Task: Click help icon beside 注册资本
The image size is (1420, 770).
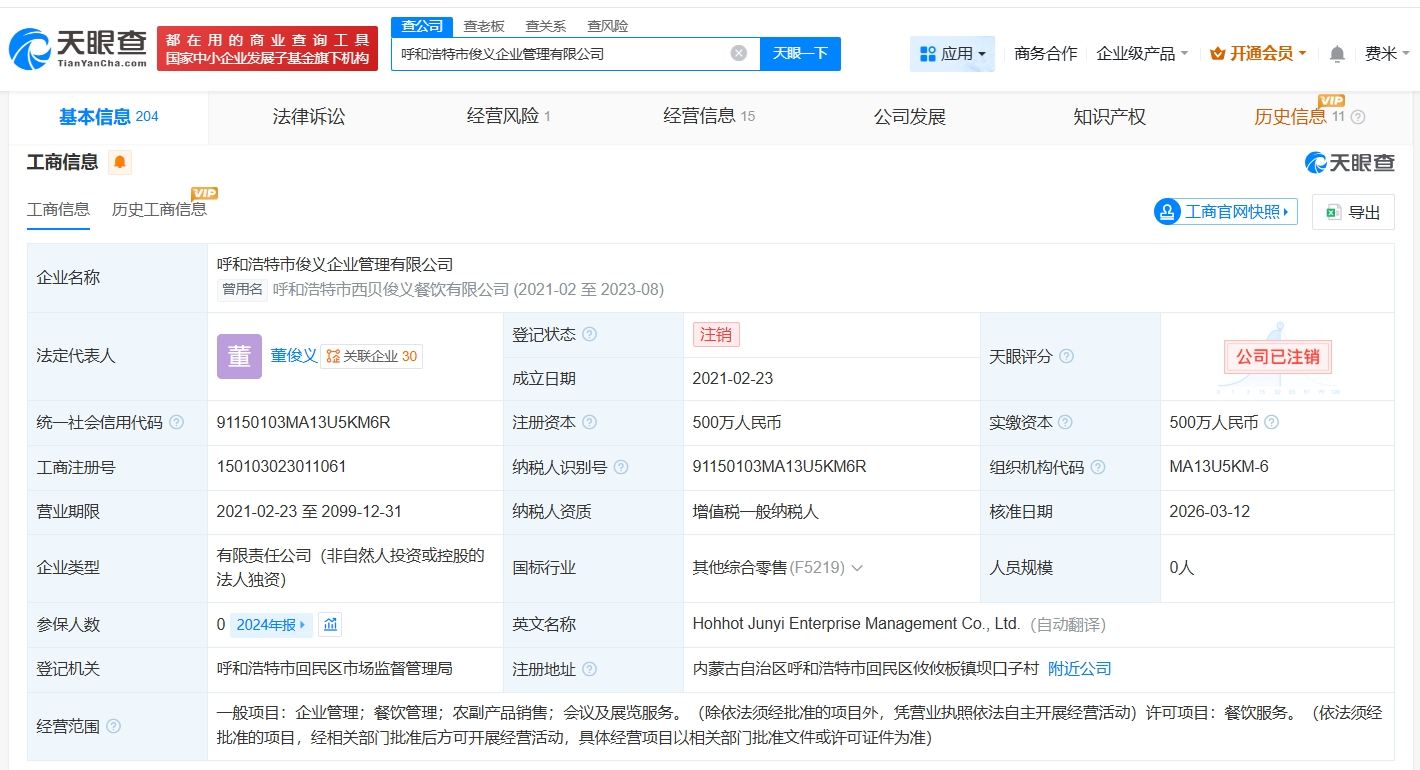Action: click(590, 423)
